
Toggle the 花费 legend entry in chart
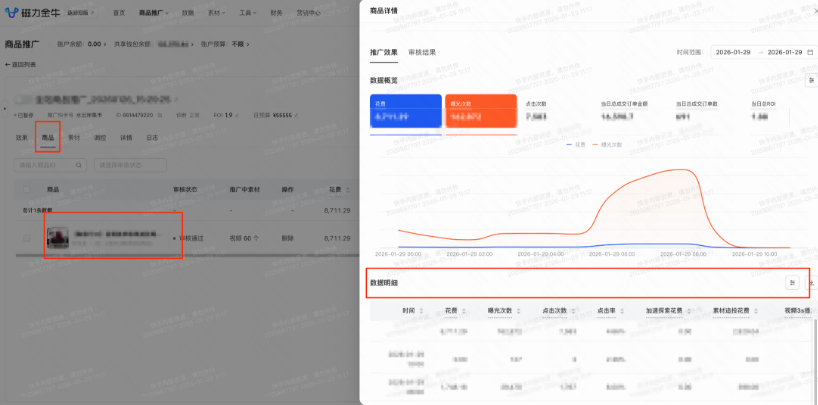[575, 145]
